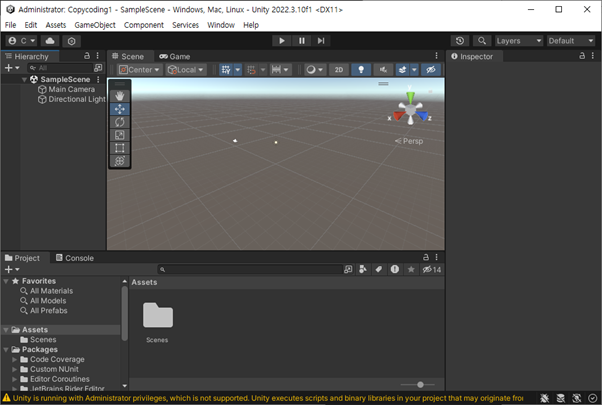Open the Assets menu
Screen dimensions: 602x405
pos(56,25)
